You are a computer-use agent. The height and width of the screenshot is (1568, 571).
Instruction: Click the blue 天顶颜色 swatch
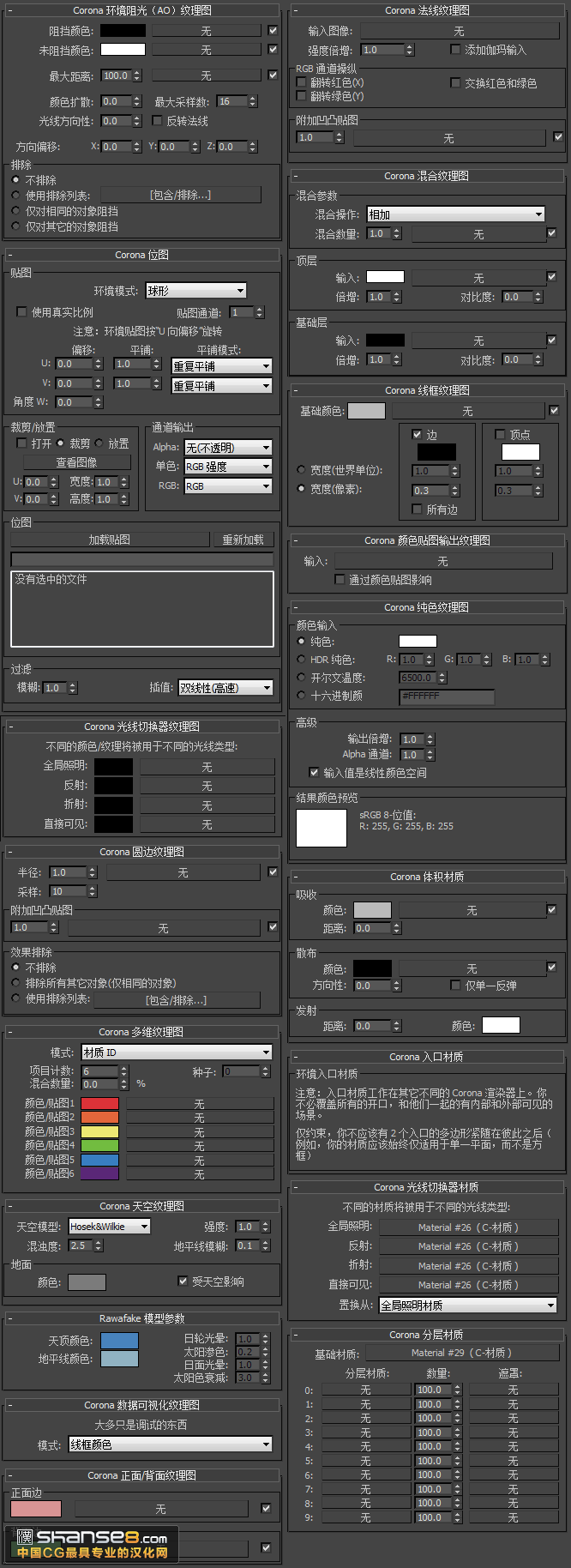point(119,1341)
